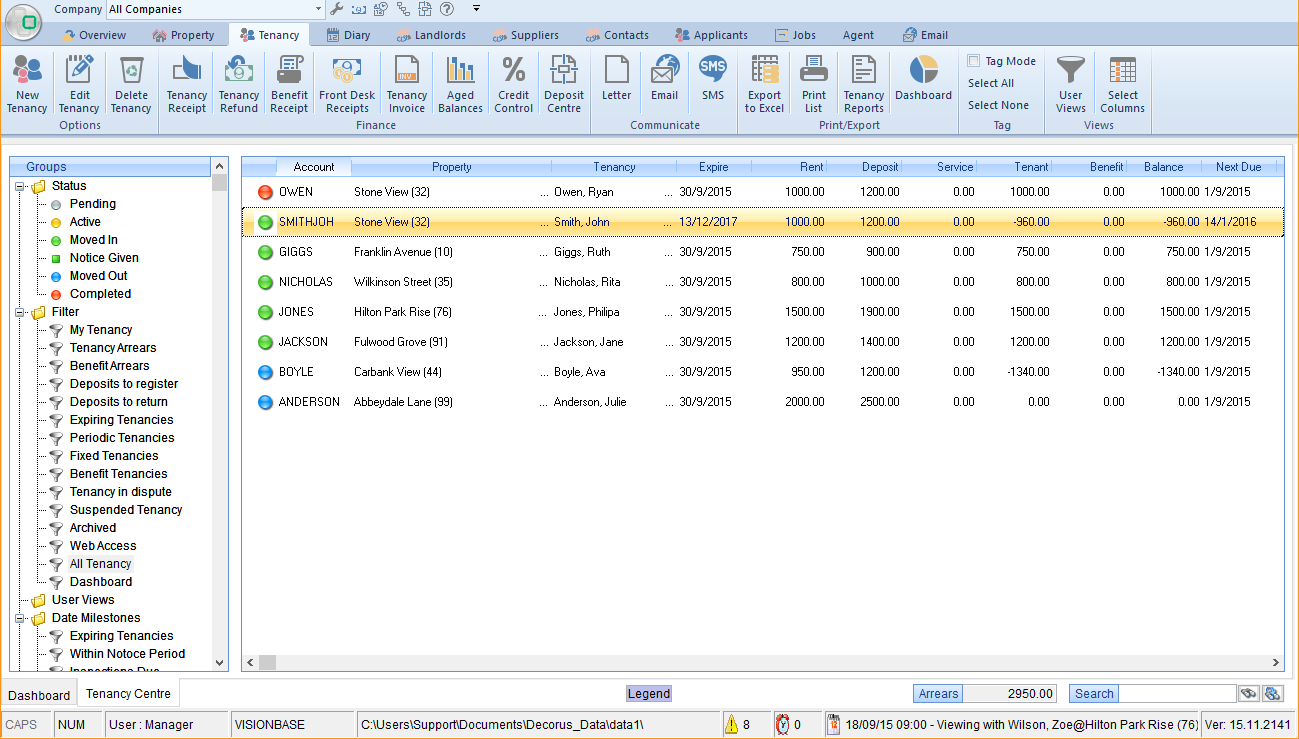Select the Tenancy Arrears filter

click(113, 348)
